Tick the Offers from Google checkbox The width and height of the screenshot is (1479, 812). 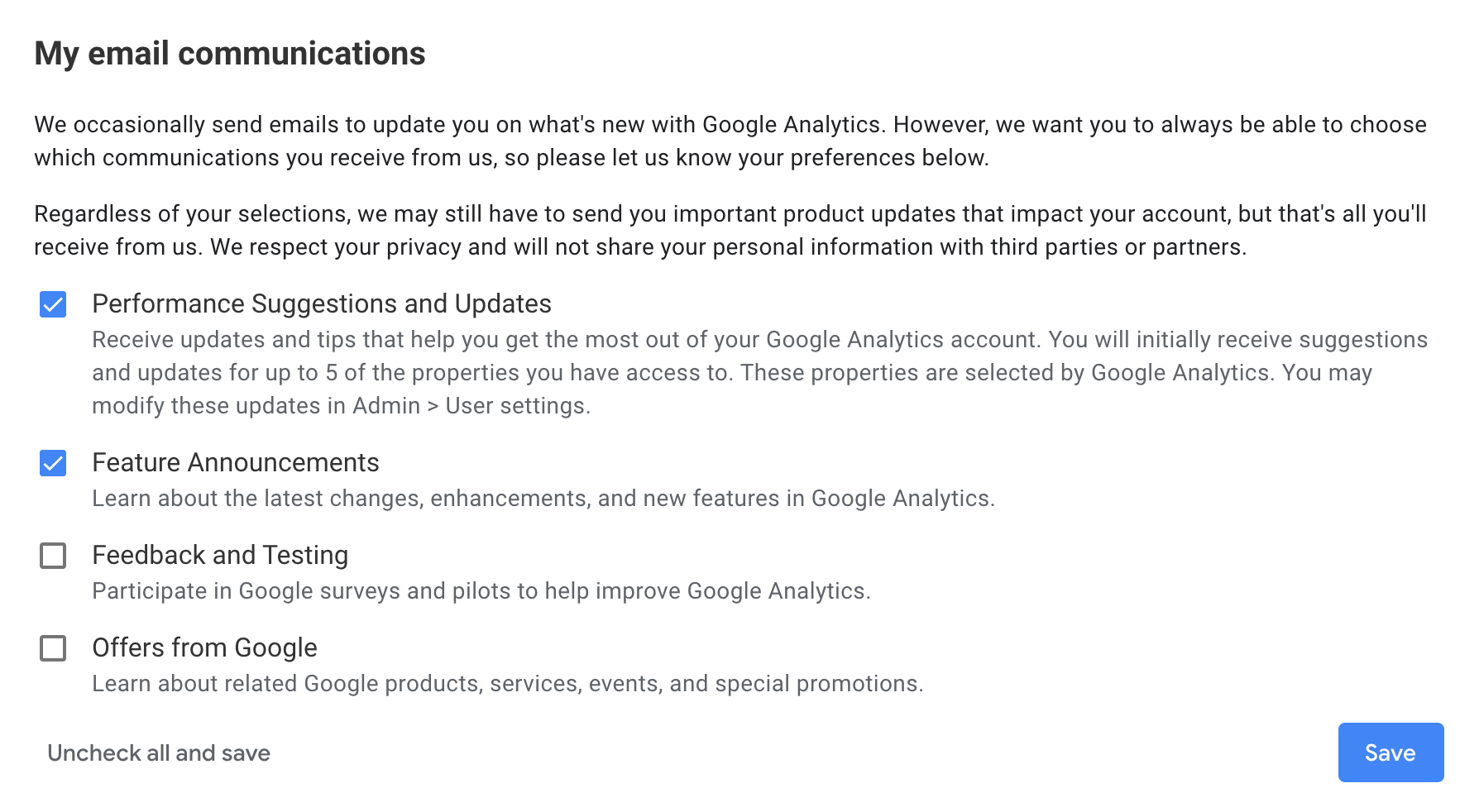[x=53, y=648]
